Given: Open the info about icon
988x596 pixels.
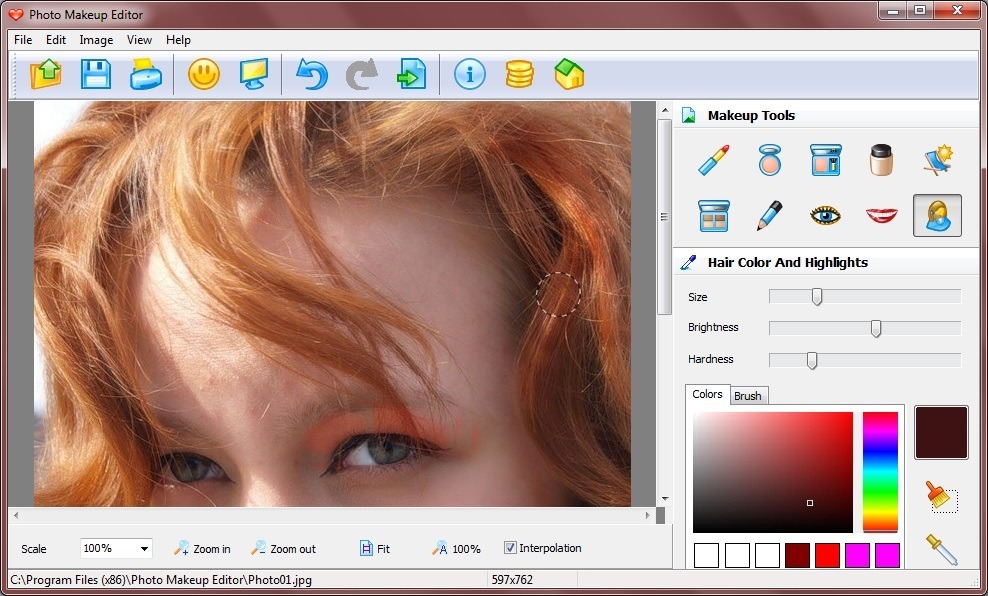Looking at the screenshot, I should 470,74.
